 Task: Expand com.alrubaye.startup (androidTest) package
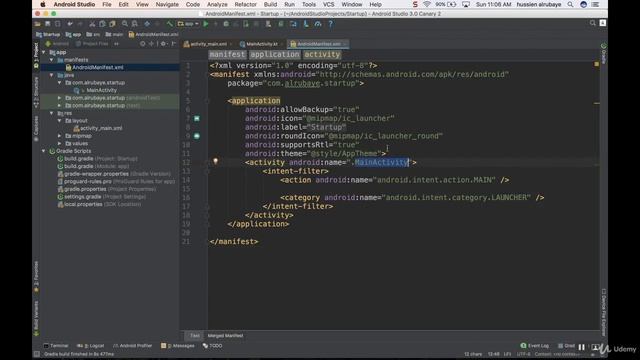[59, 98]
